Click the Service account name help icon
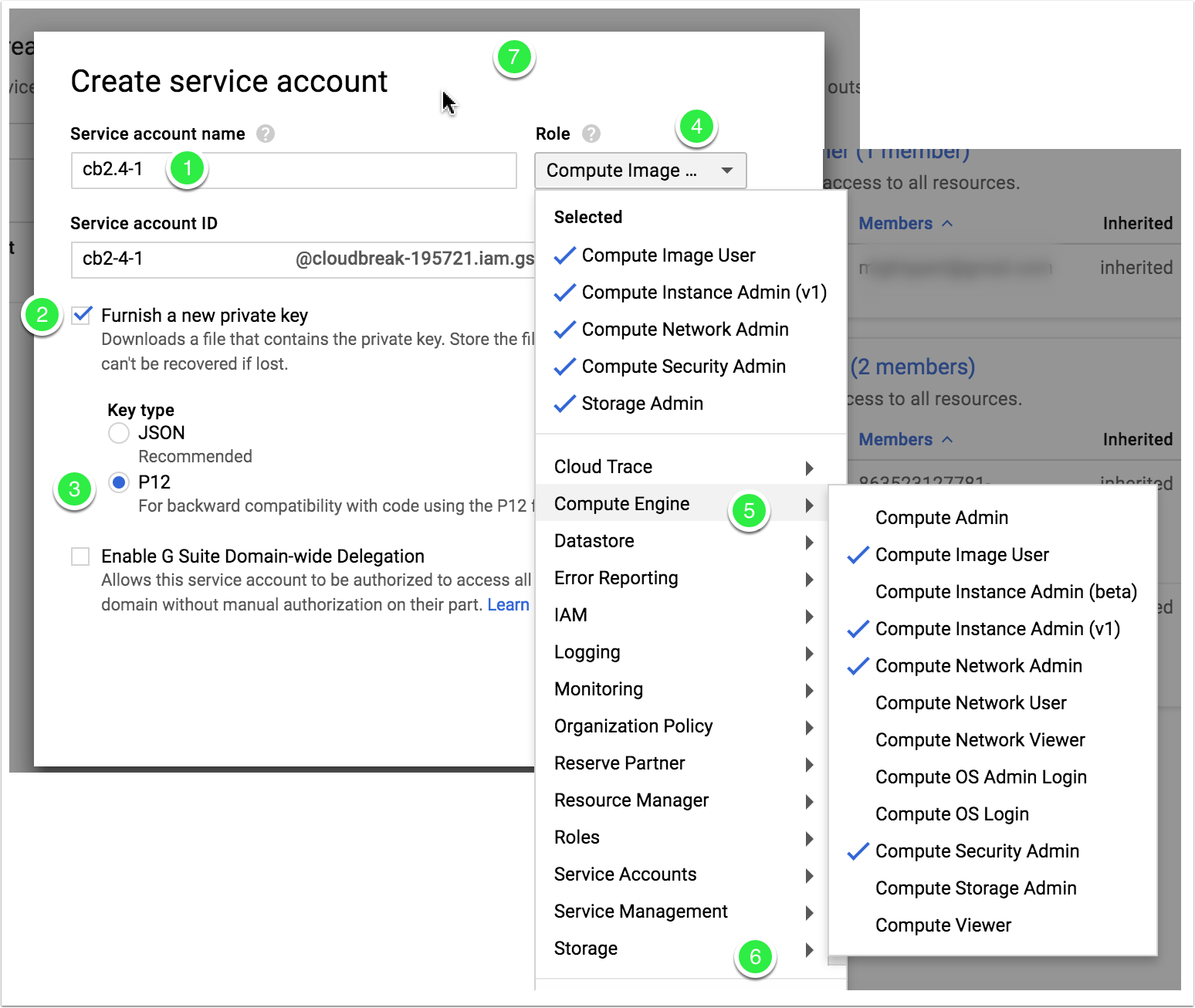The width and height of the screenshot is (1195, 1008). coord(265,134)
